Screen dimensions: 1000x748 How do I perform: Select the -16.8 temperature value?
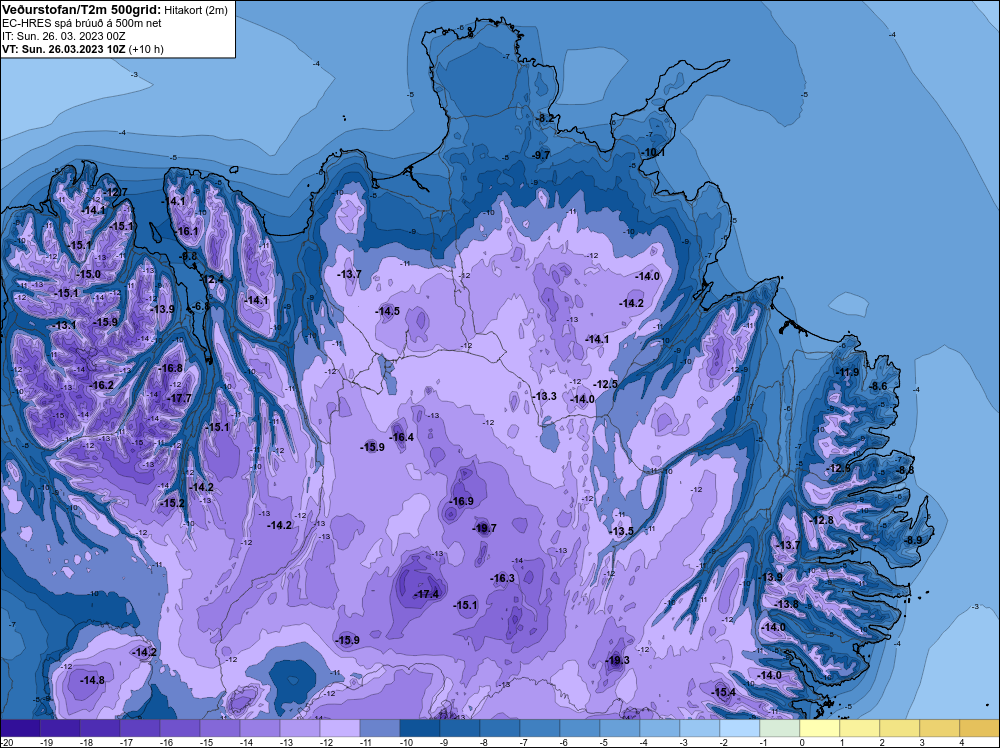click(171, 368)
